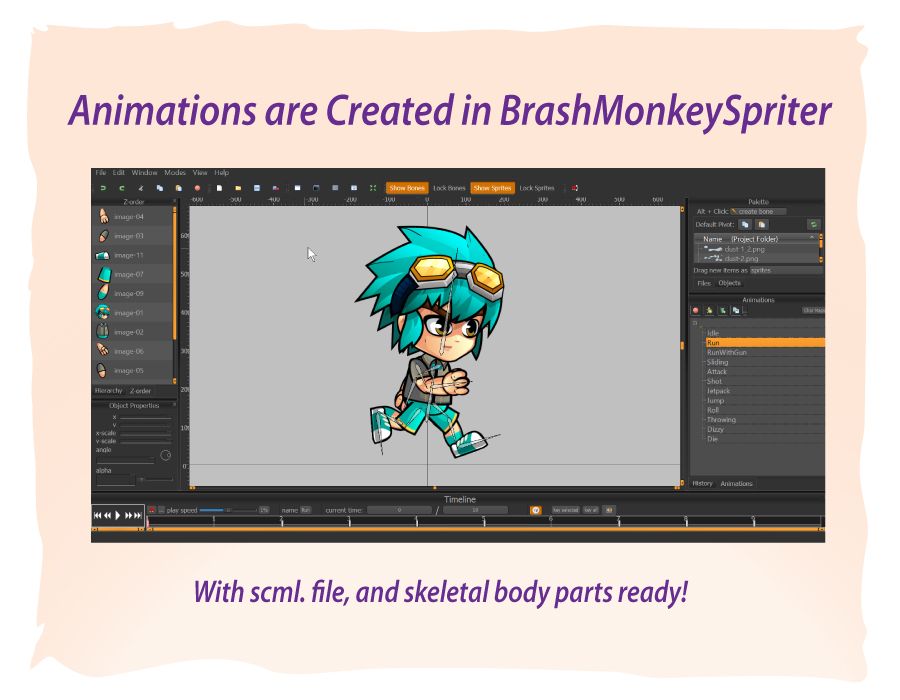Jump to the first frame of the timeline
900x700 pixels.
click(97, 515)
